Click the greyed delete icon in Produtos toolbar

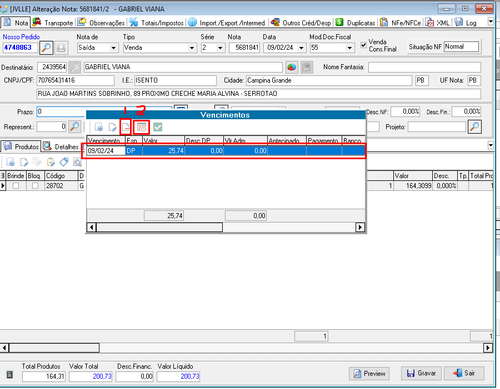point(37,162)
